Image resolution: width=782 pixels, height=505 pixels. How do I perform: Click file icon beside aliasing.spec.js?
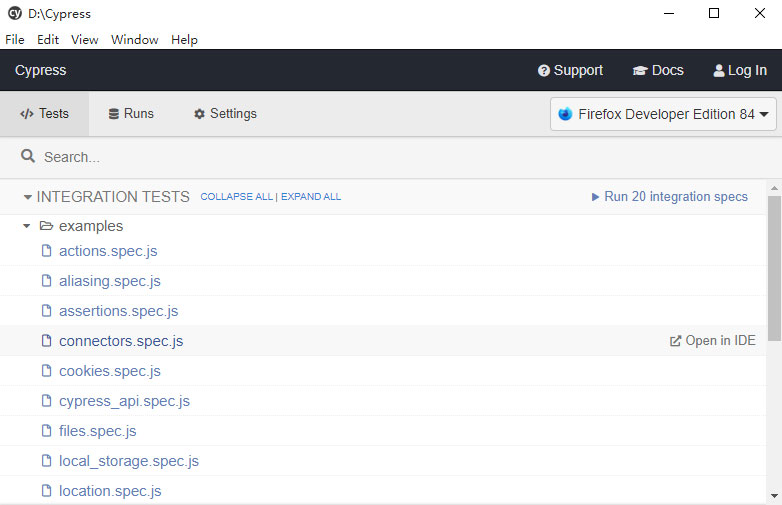(x=46, y=281)
